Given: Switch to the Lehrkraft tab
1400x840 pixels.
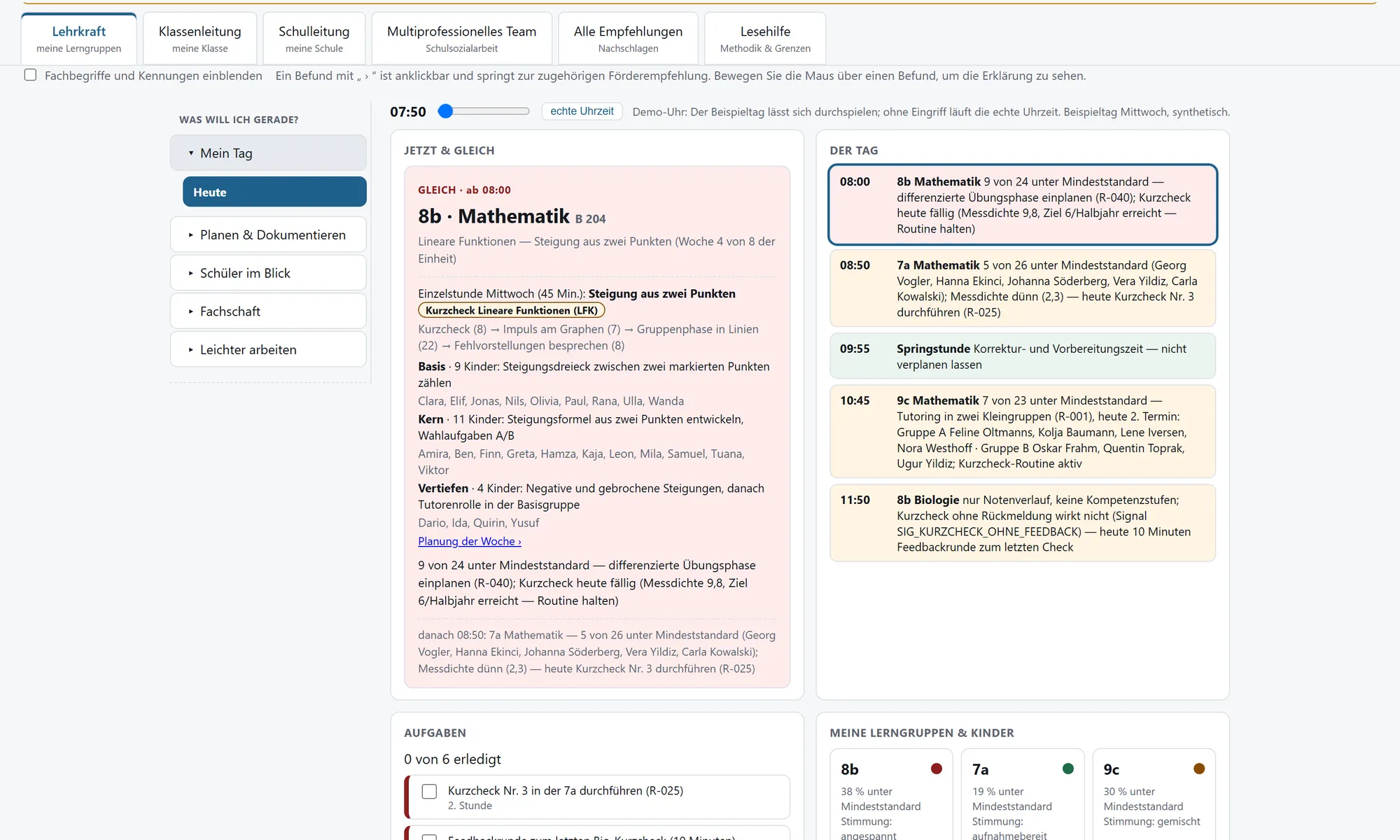Looking at the screenshot, I should pyautogui.click(x=79, y=39).
